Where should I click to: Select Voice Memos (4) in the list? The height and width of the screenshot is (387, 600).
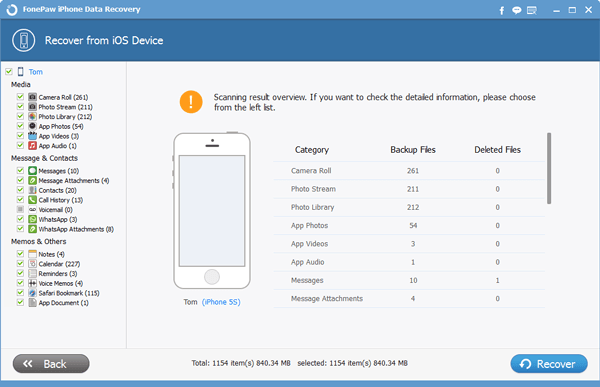[x=60, y=284]
